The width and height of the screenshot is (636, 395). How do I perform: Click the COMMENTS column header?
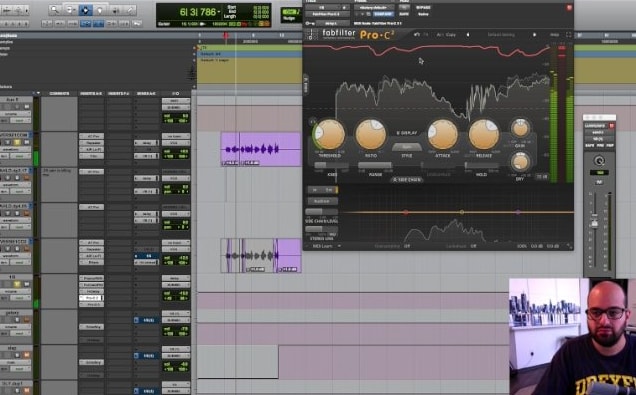pos(59,94)
